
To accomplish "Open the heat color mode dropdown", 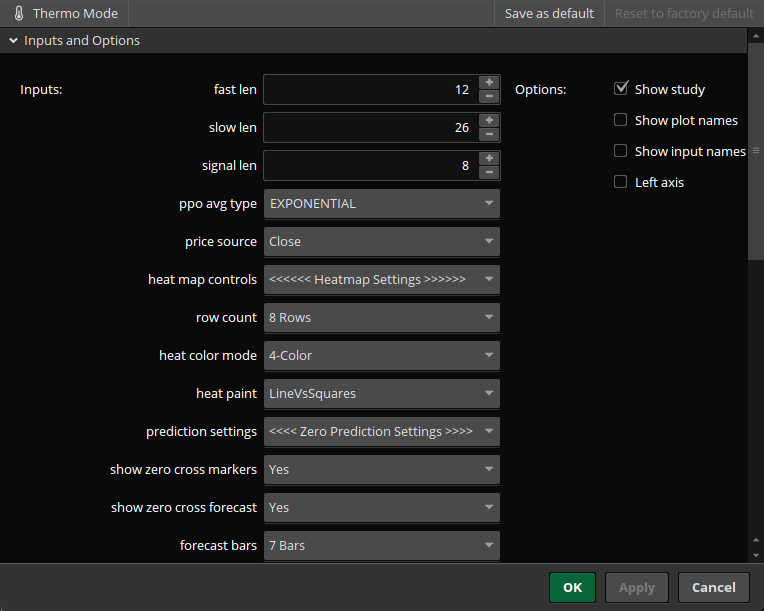I will (382, 356).
